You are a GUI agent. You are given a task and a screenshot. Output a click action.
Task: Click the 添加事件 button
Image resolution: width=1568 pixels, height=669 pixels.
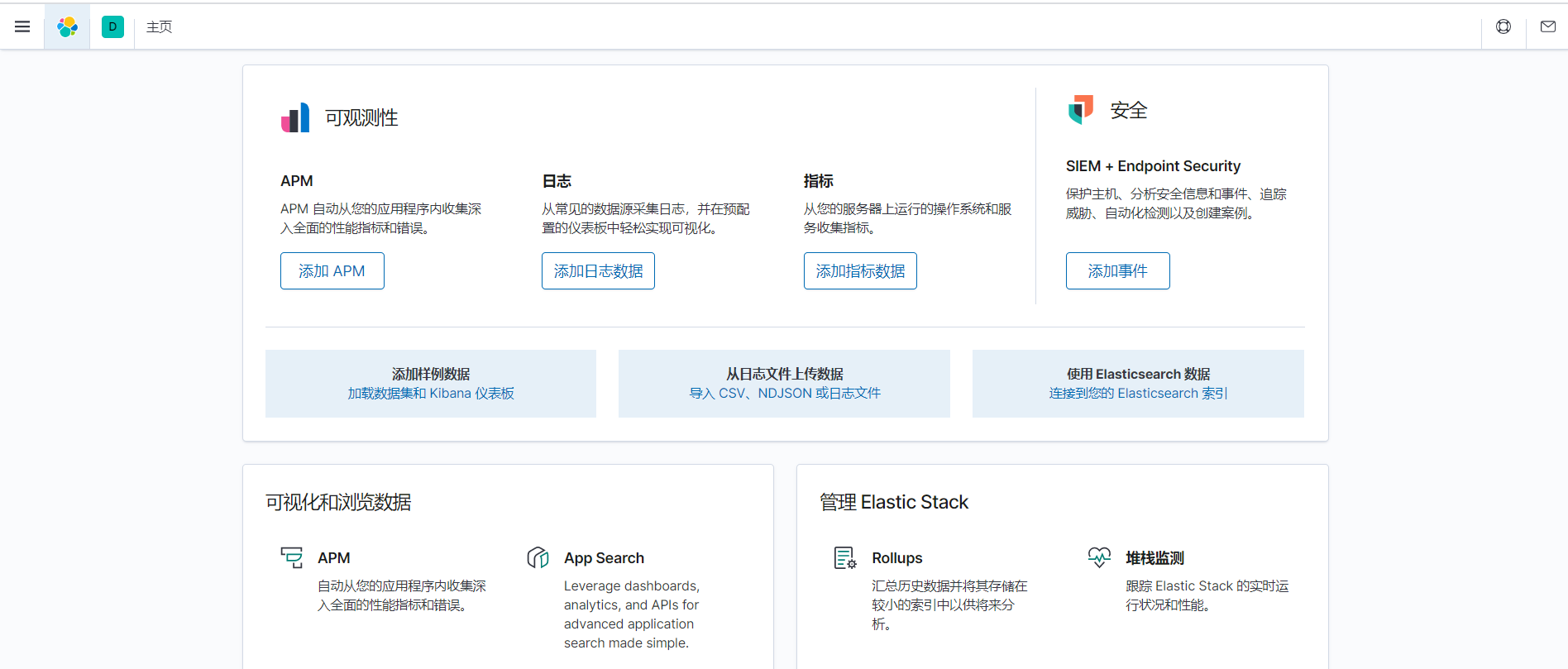(x=1117, y=271)
